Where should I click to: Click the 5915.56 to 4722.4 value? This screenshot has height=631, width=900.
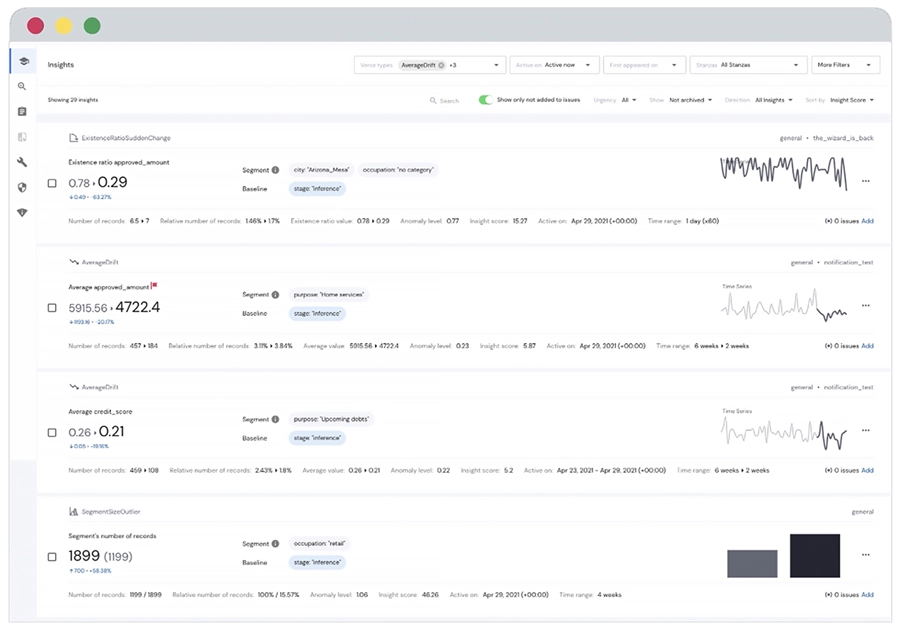tap(114, 307)
